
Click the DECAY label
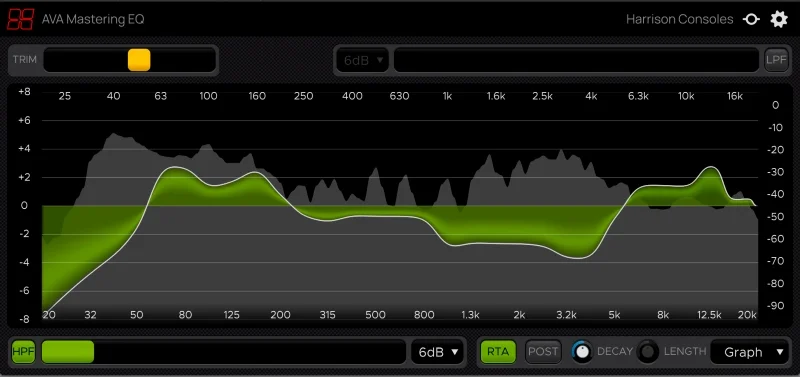(x=615, y=351)
